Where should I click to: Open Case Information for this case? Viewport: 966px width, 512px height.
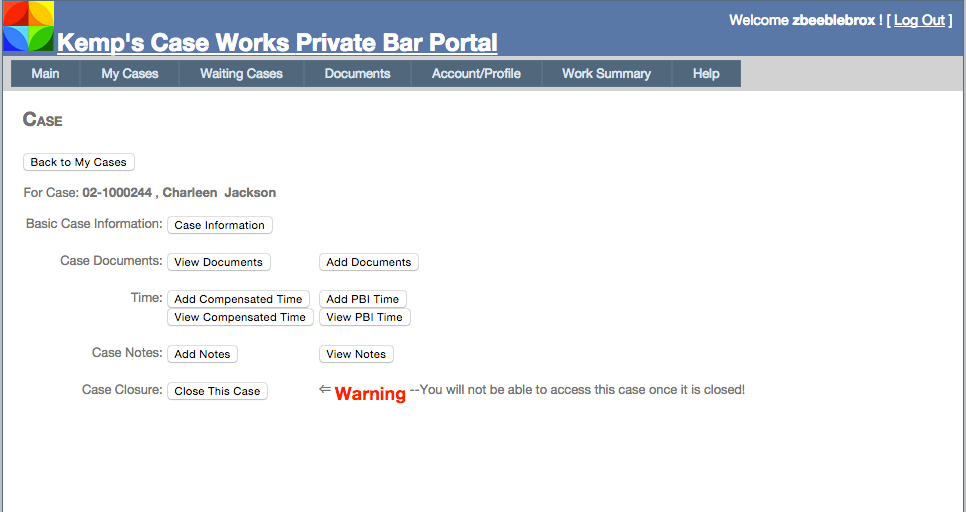tap(219, 225)
